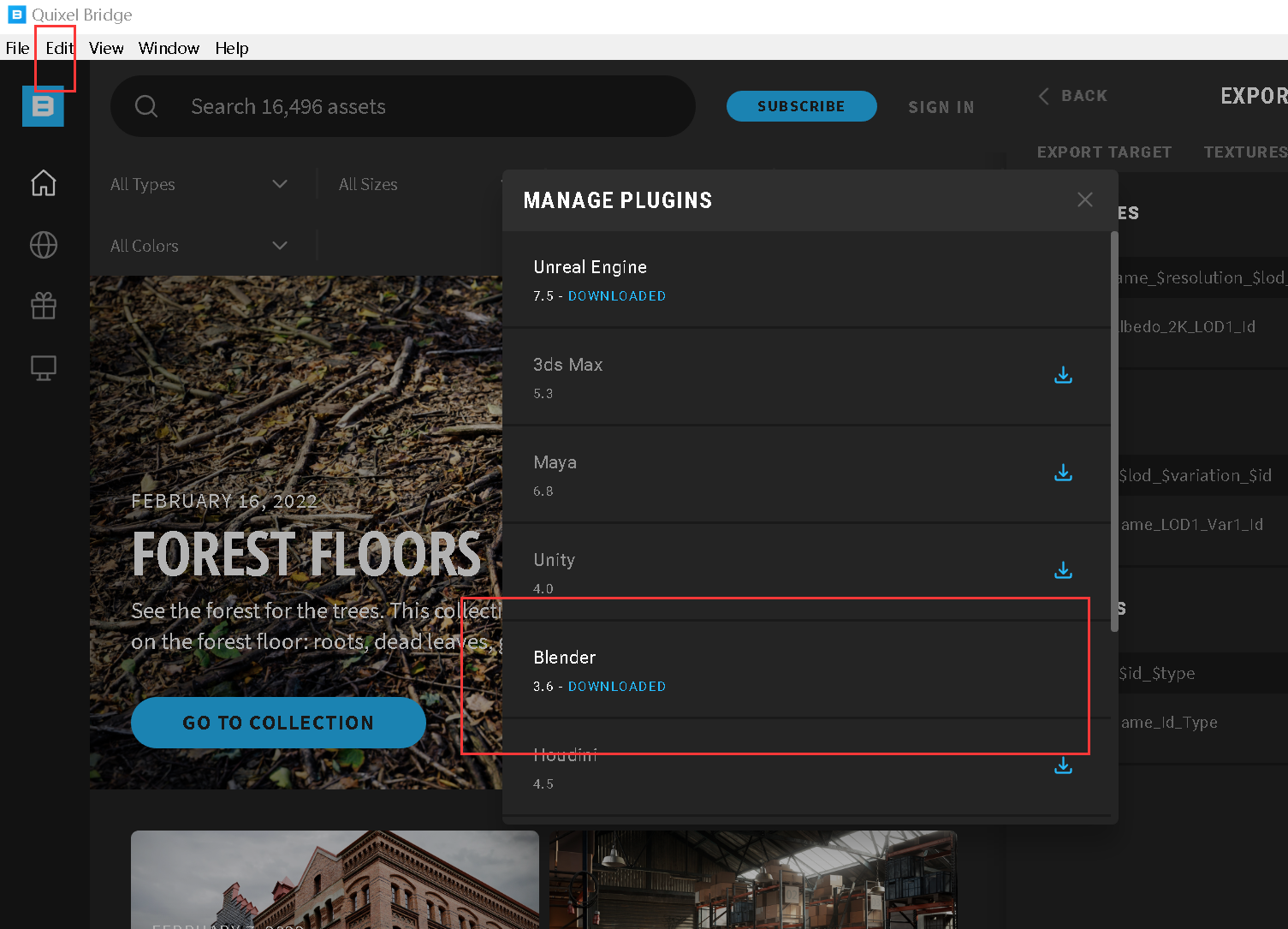Screen dimensions: 1288x929
Task: Click the Quixel Bridge logo icon in the sidebar
Action: pyautogui.click(x=43, y=106)
